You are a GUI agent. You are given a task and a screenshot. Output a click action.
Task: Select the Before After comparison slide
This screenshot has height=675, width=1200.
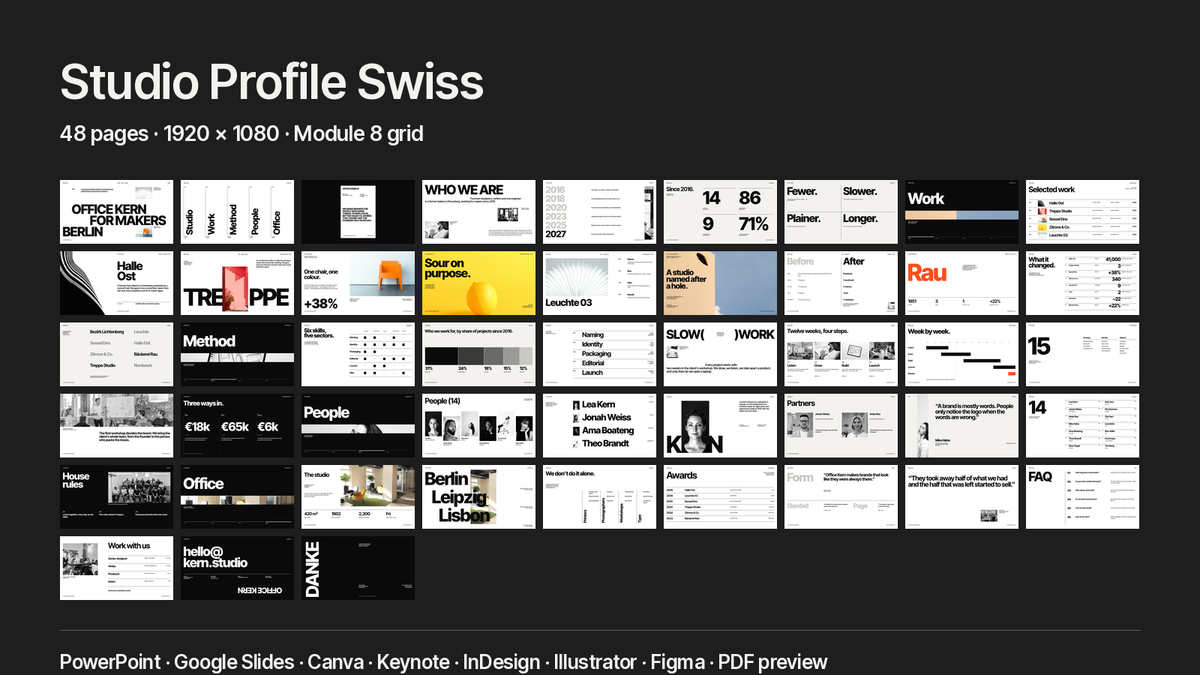[841, 283]
